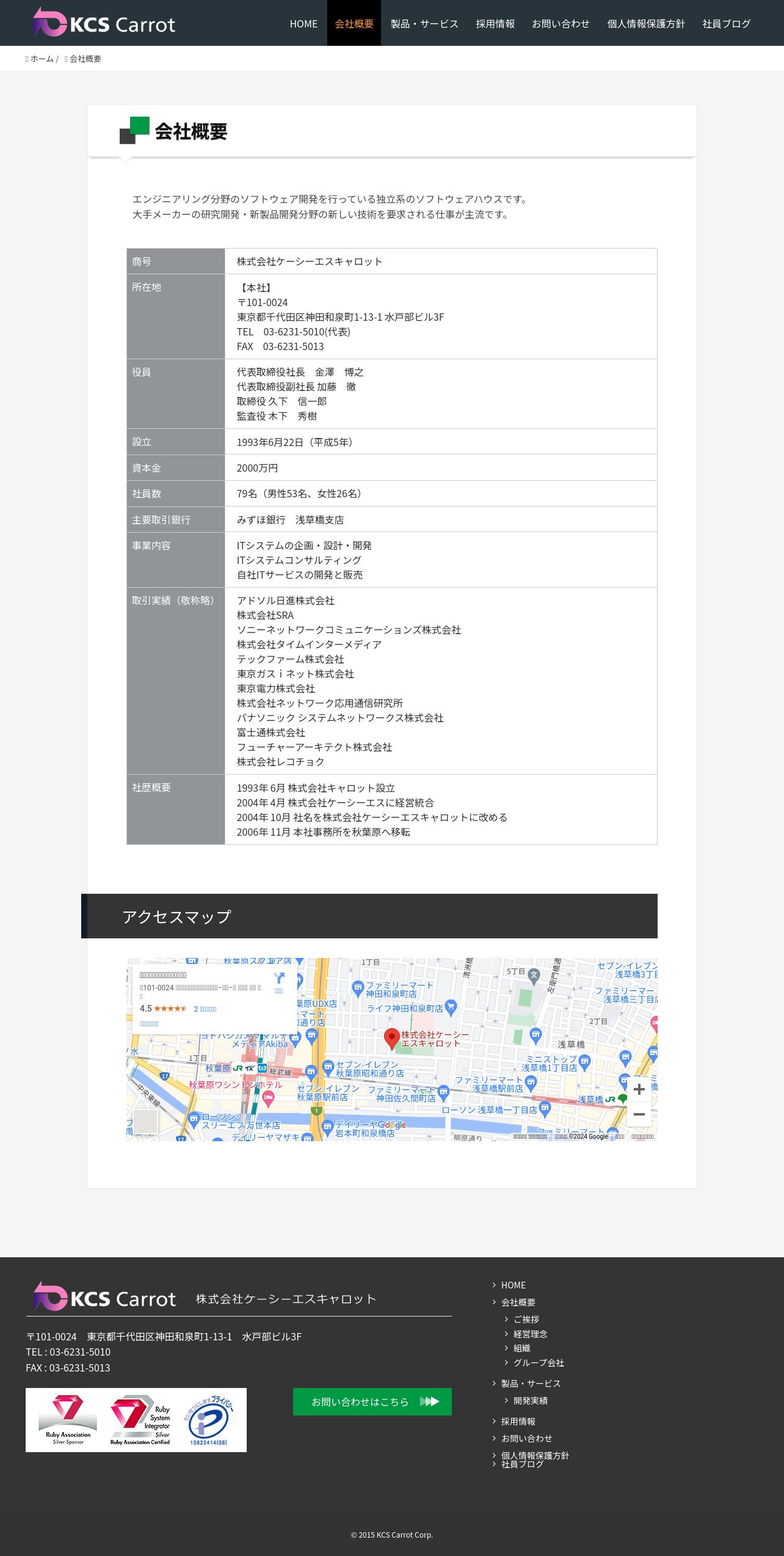Viewport: 784px width, 1556px height.
Task: Click the ホーム breadcrumb link
Action: pyautogui.click(x=42, y=59)
